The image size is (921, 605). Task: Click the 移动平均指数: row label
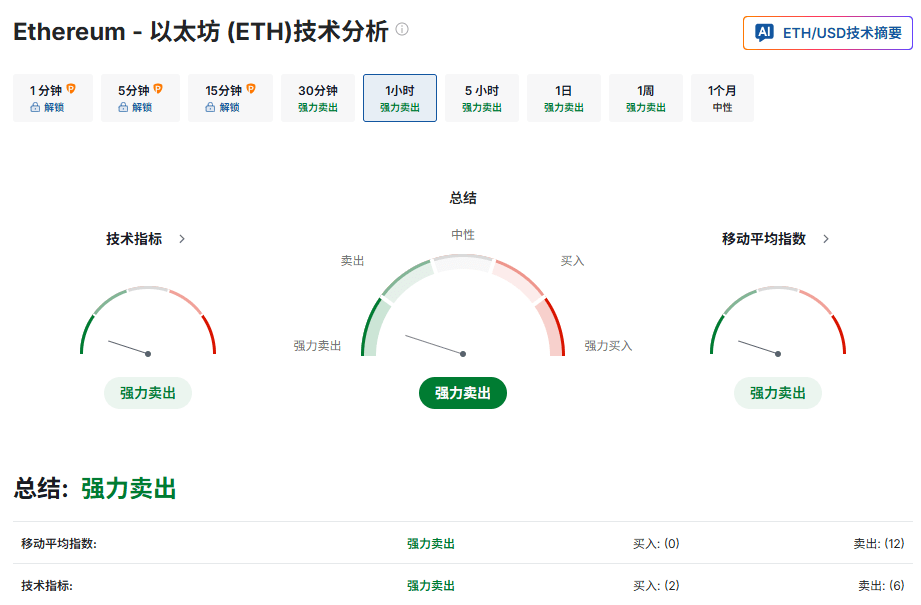59,544
